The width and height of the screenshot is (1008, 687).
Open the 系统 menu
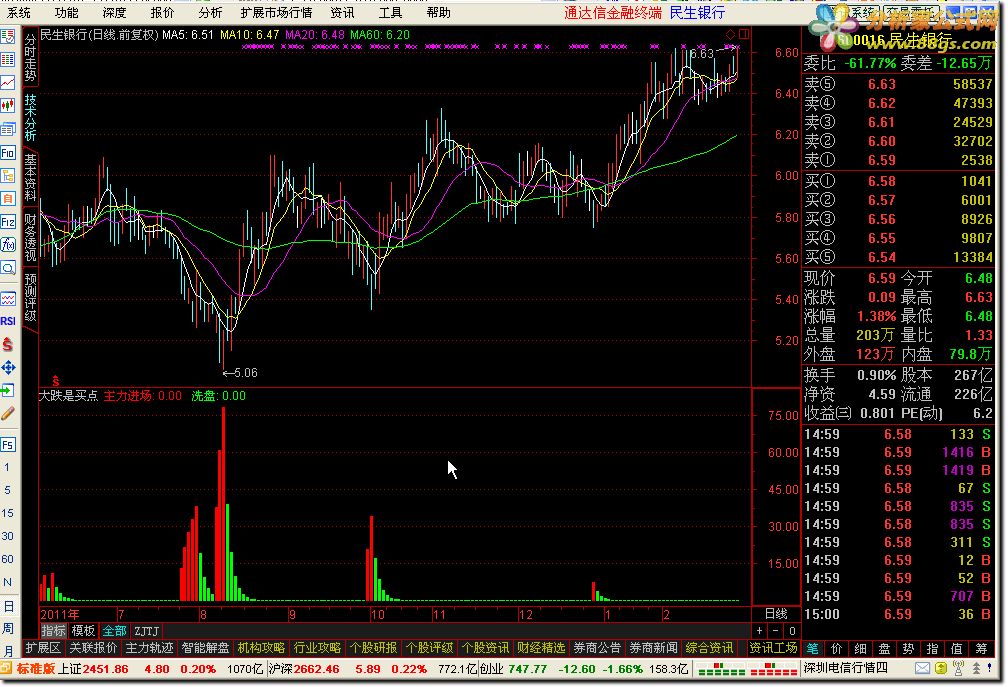(19, 13)
